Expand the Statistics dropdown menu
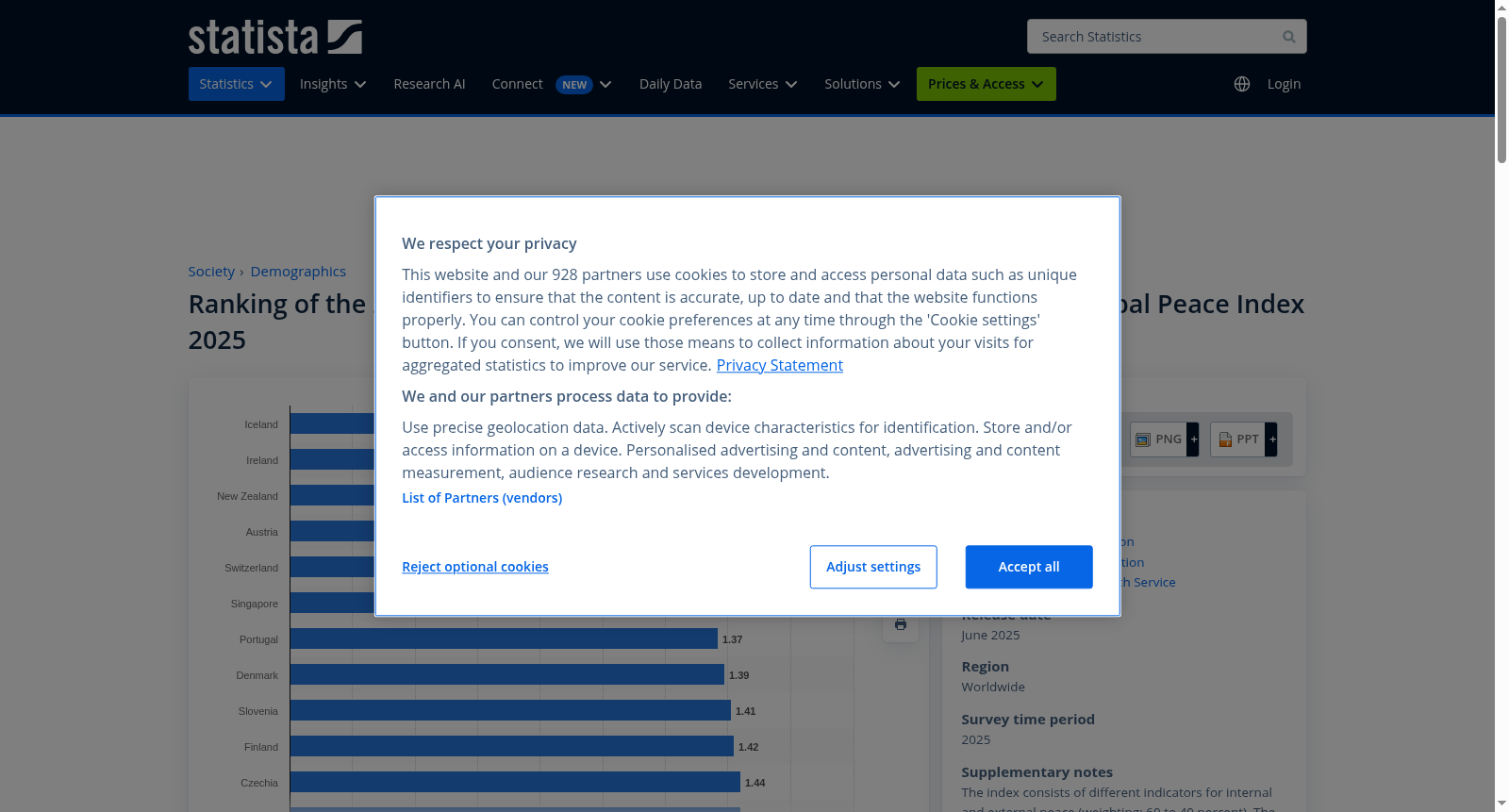 coord(237,84)
